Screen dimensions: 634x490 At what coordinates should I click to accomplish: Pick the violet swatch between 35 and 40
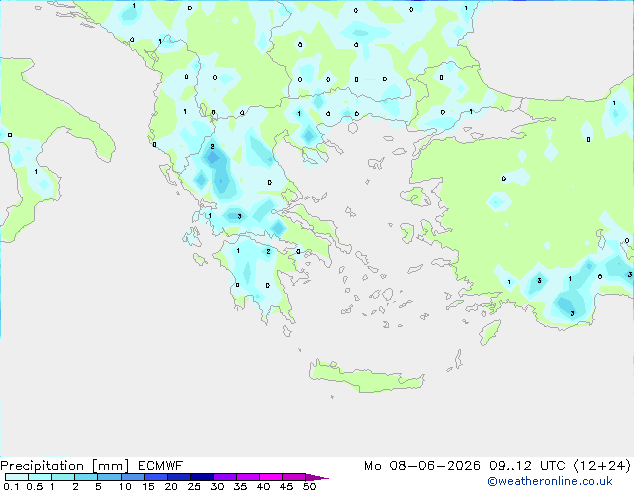tap(247, 477)
